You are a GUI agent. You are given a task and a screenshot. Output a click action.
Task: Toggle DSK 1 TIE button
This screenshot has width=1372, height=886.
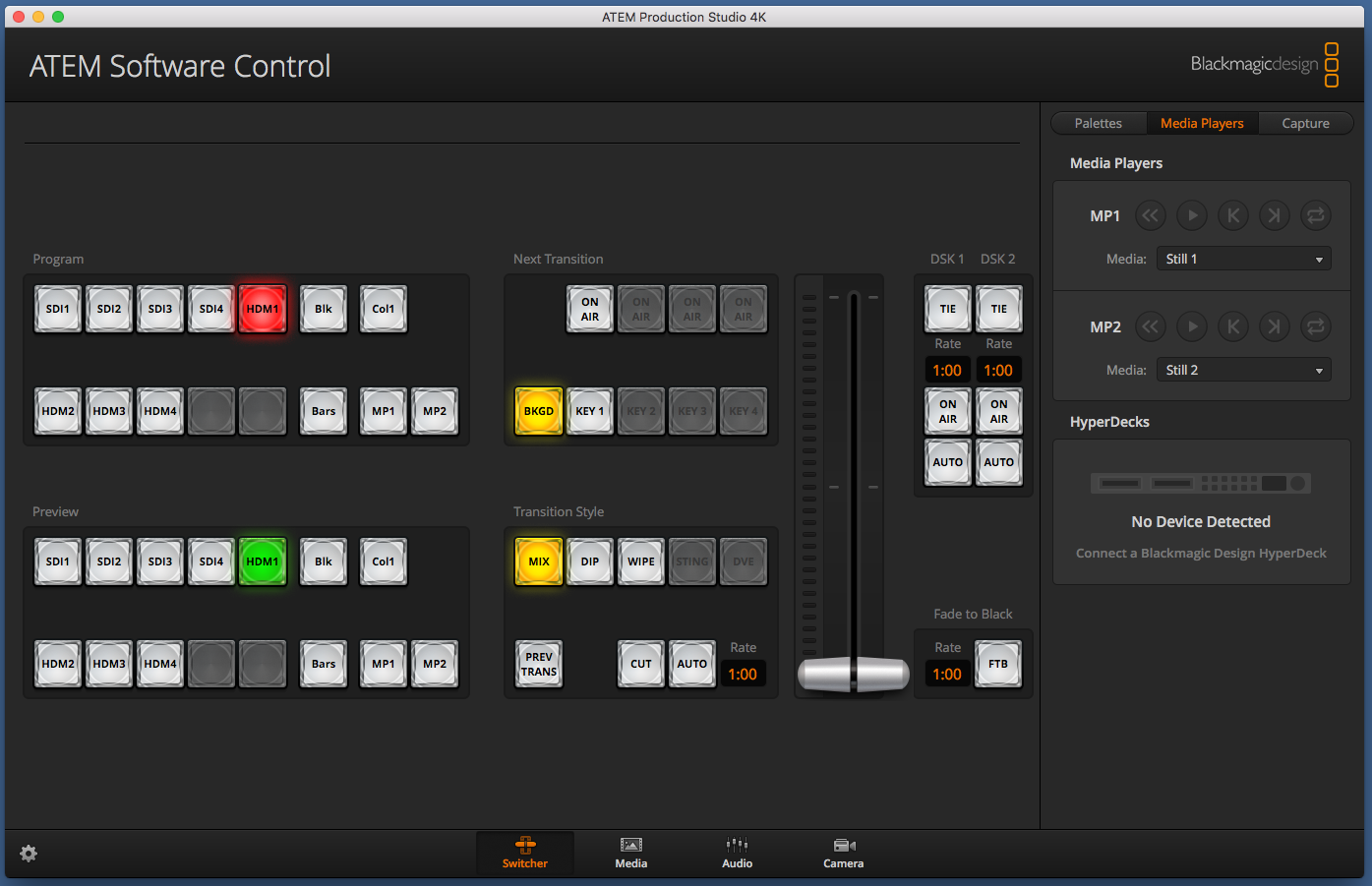tap(948, 309)
